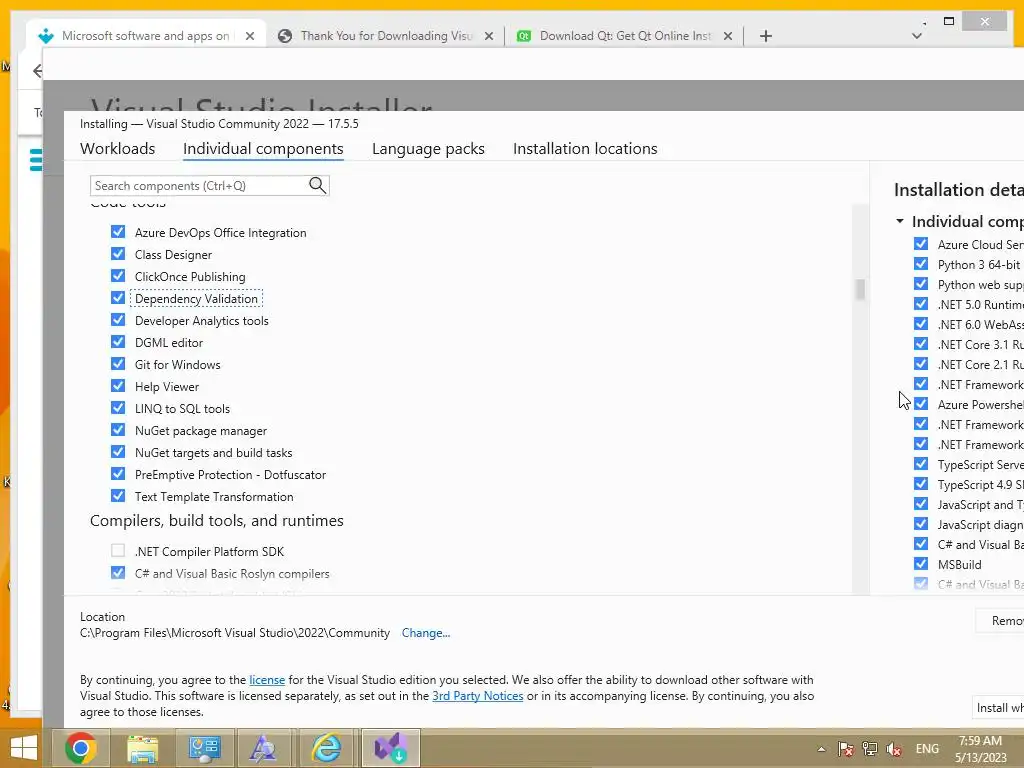Click the Windows Start button
Viewport: 1024px width, 768px height.
click(x=24, y=748)
